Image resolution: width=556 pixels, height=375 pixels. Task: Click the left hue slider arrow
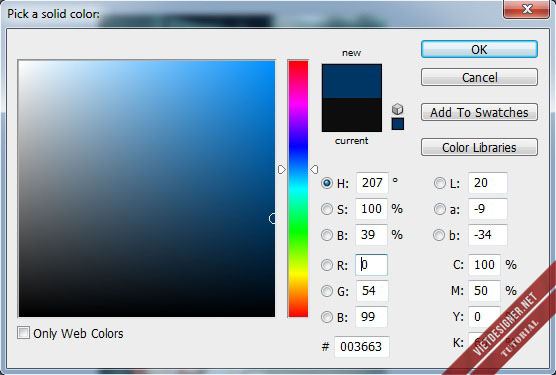tap(282, 169)
